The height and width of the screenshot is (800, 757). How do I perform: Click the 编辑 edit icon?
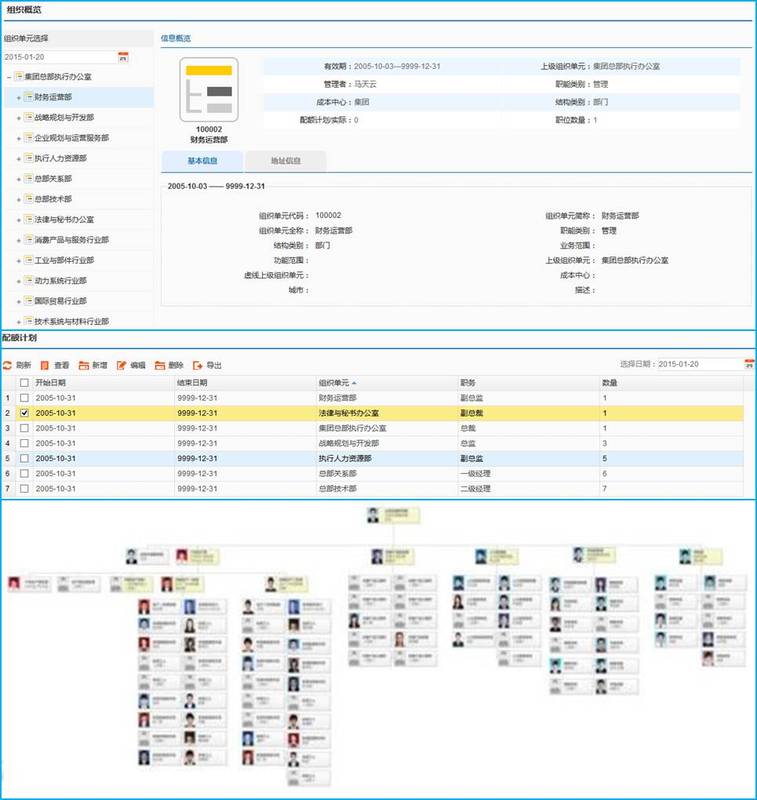(x=122, y=366)
